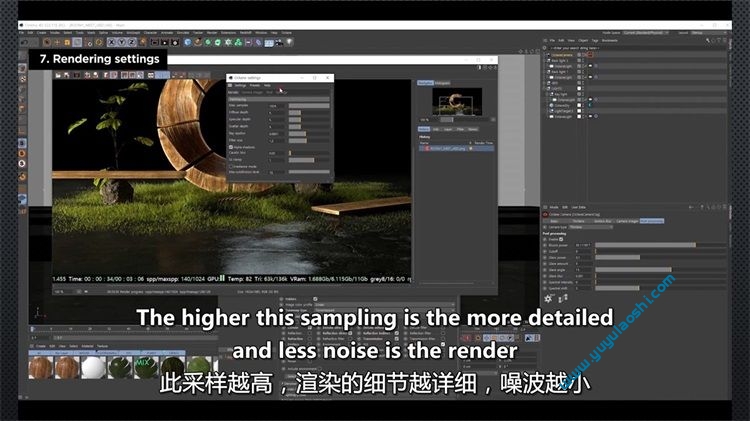
Task: Open Presets menu in Octane settings dialog
Action: click(255, 86)
